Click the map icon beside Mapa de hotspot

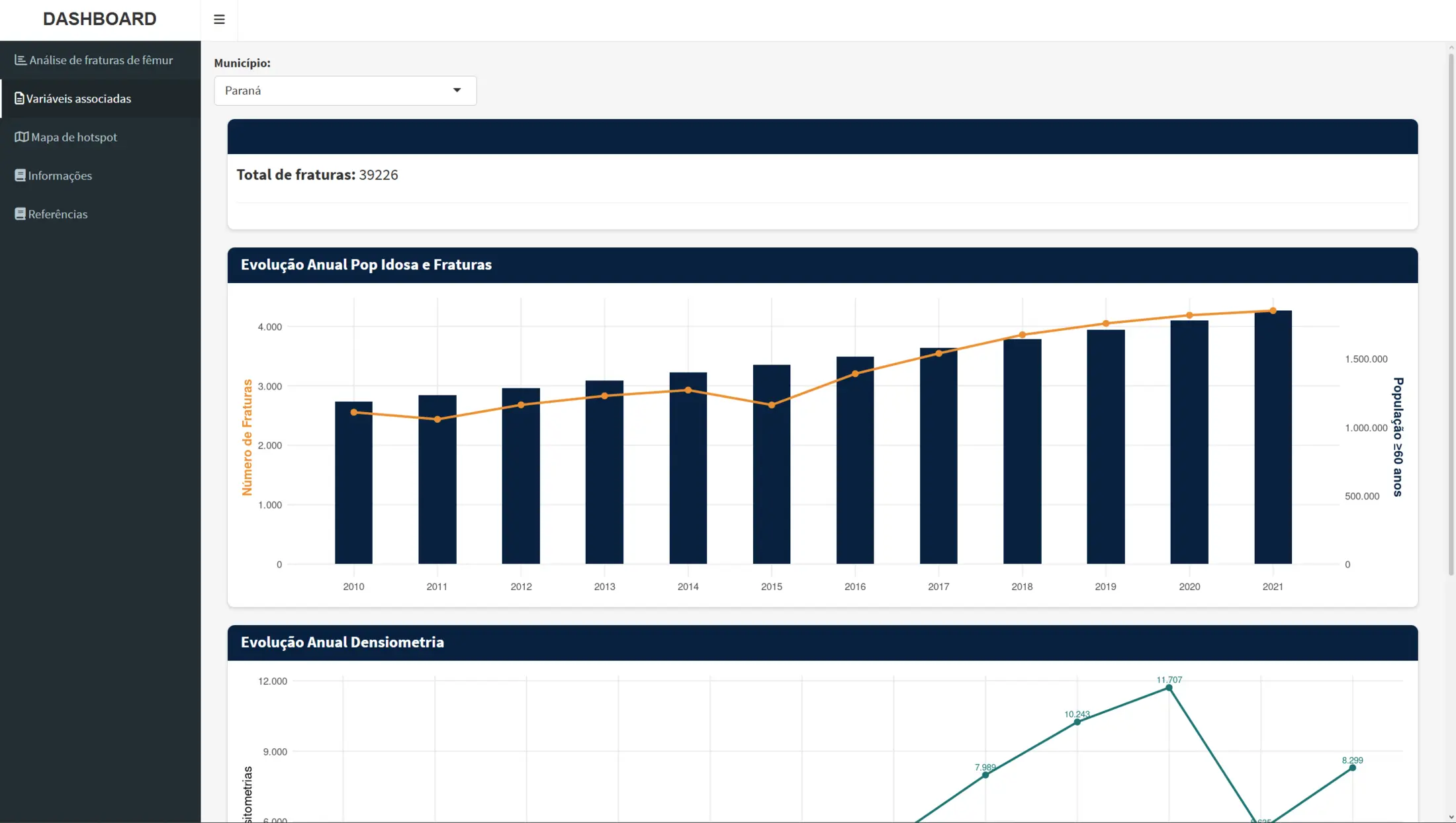pos(21,137)
